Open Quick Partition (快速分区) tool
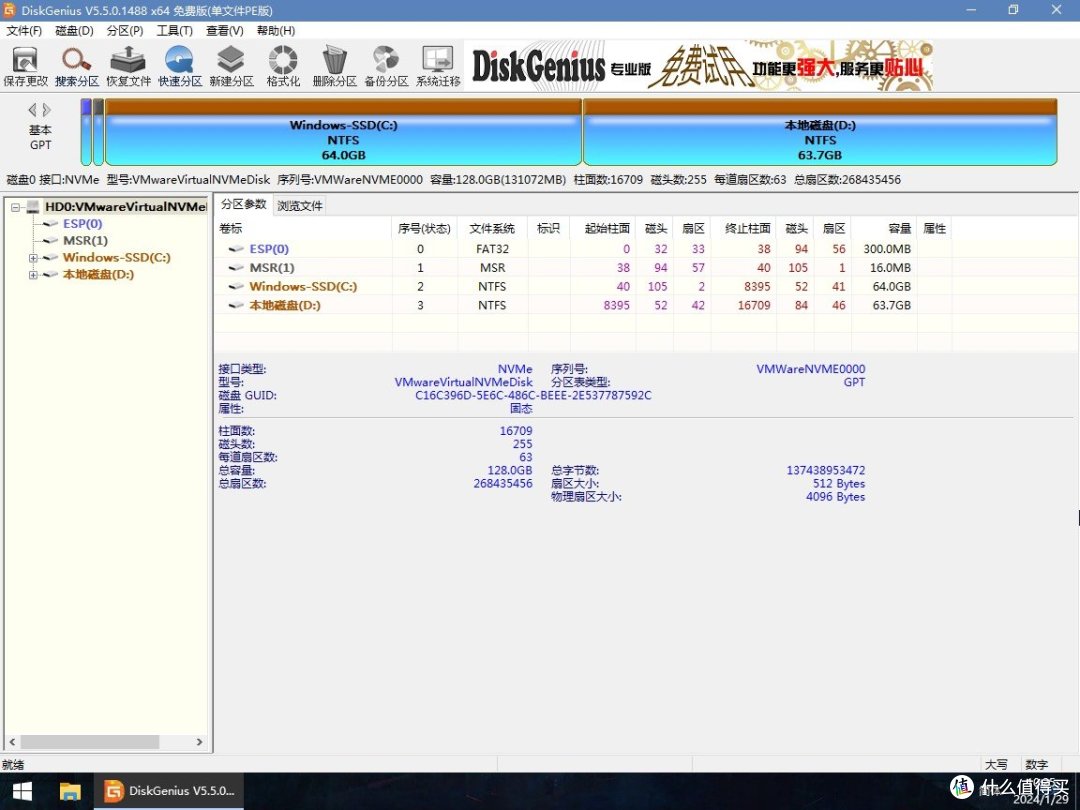Image resolution: width=1080 pixels, height=810 pixels. click(x=180, y=67)
